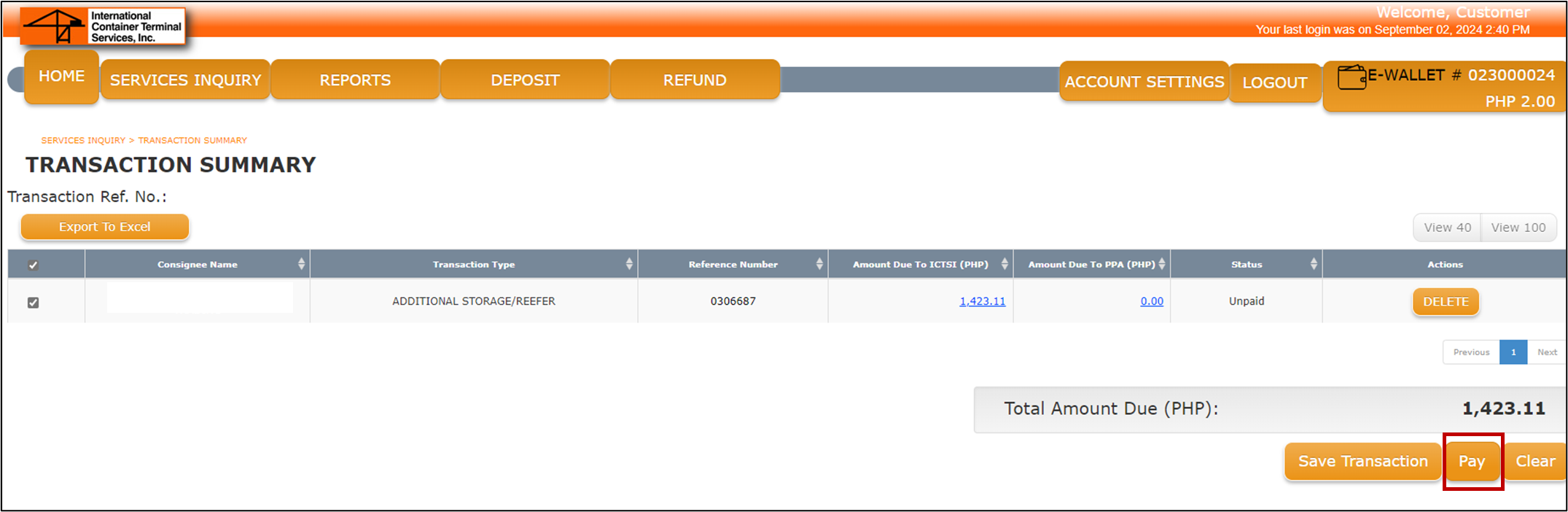
Task: Click the E-Wallet wallet icon
Action: point(1351,77)
